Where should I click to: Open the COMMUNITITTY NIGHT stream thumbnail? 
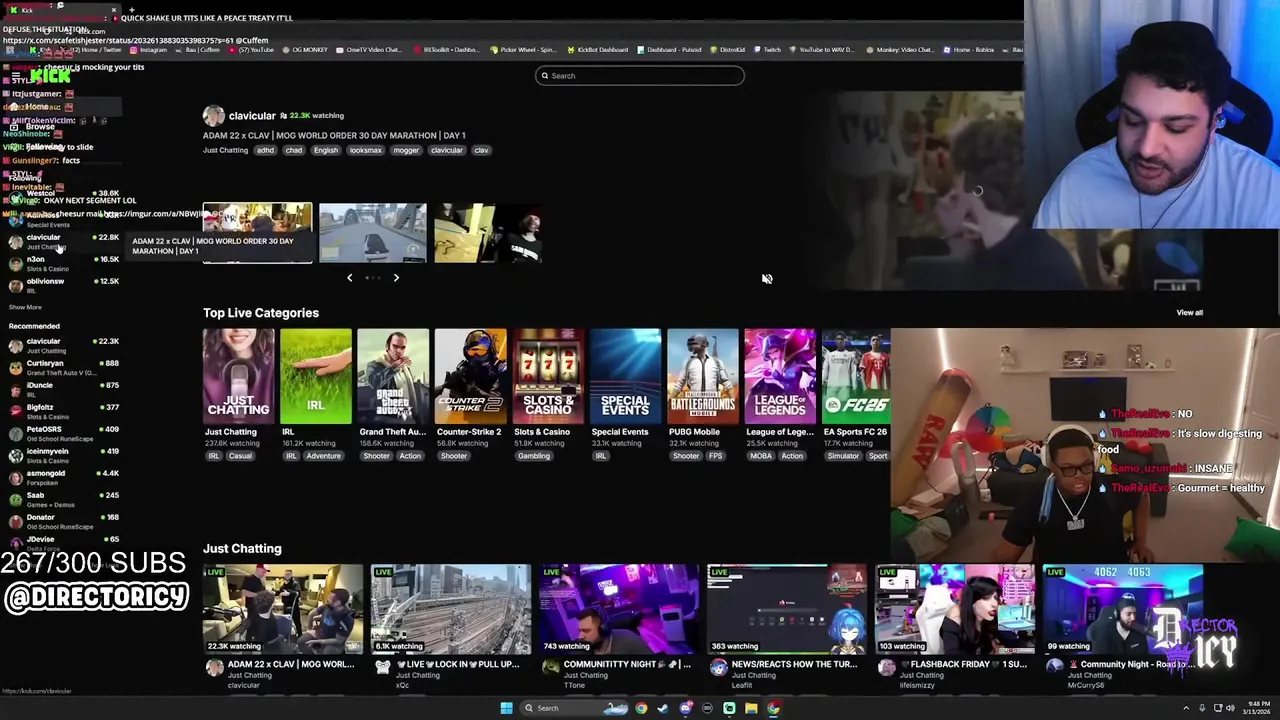click(x=619, y=609)
